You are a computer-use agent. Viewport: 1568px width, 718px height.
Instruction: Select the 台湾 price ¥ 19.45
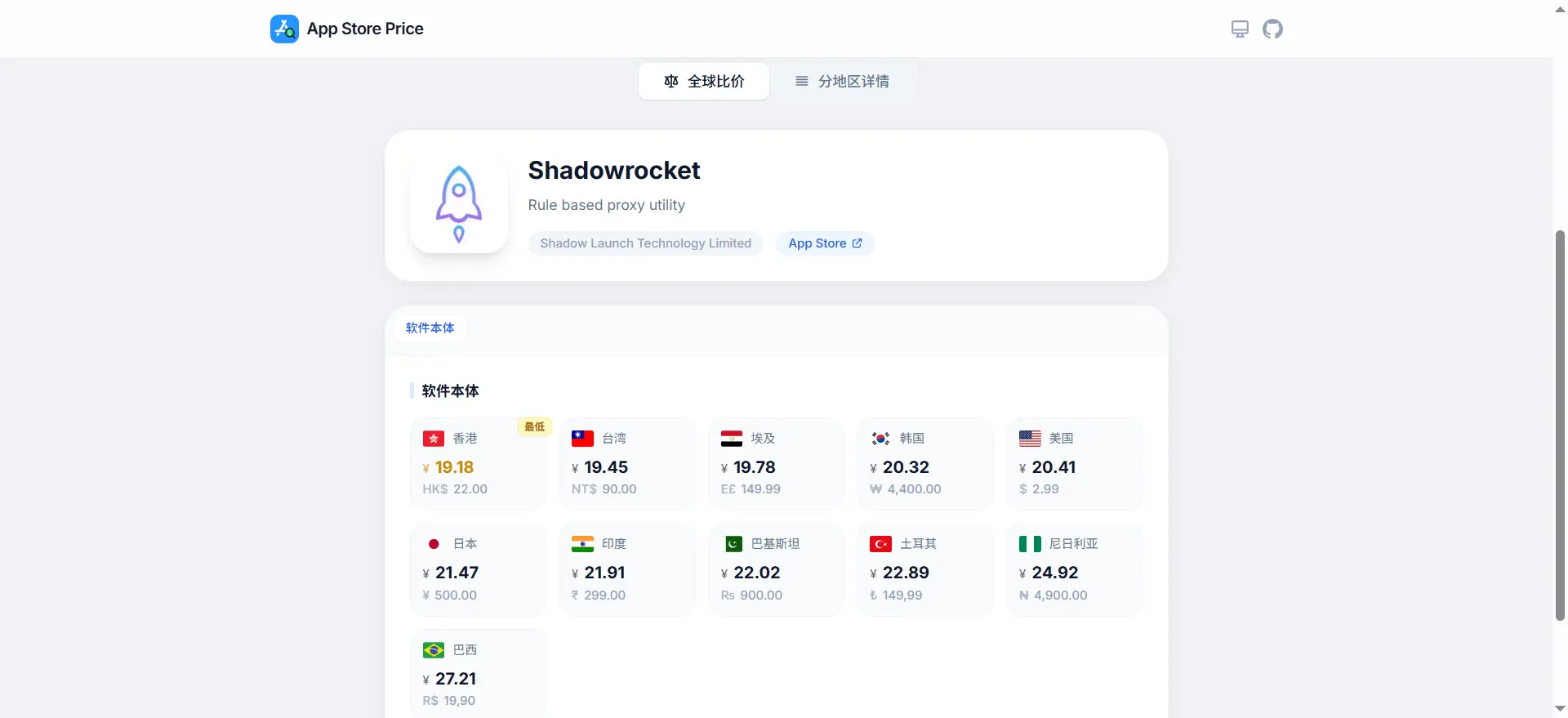[x=599, y=467]
